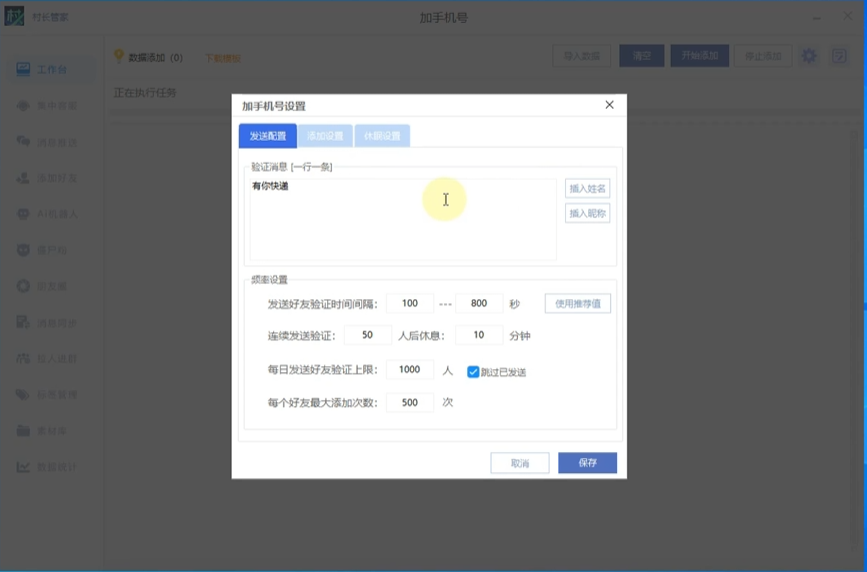867x572 pixels.
Task: Open AI机器人 in the sidebar
Action: 46,214
